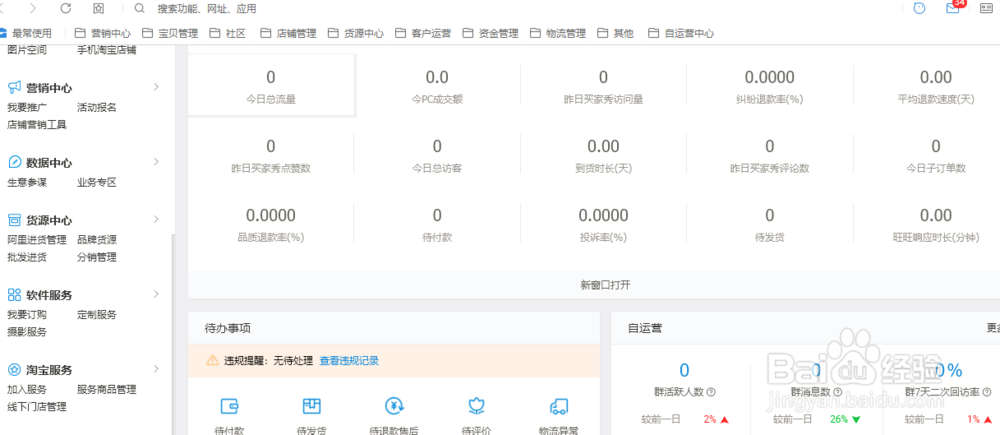Open 我要推广 link

click(x=27, y=107)
